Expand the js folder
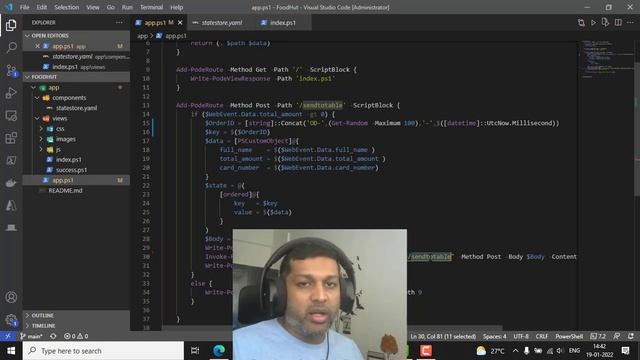This screenshot has width=640, height=360. click(x=76, y=149)
